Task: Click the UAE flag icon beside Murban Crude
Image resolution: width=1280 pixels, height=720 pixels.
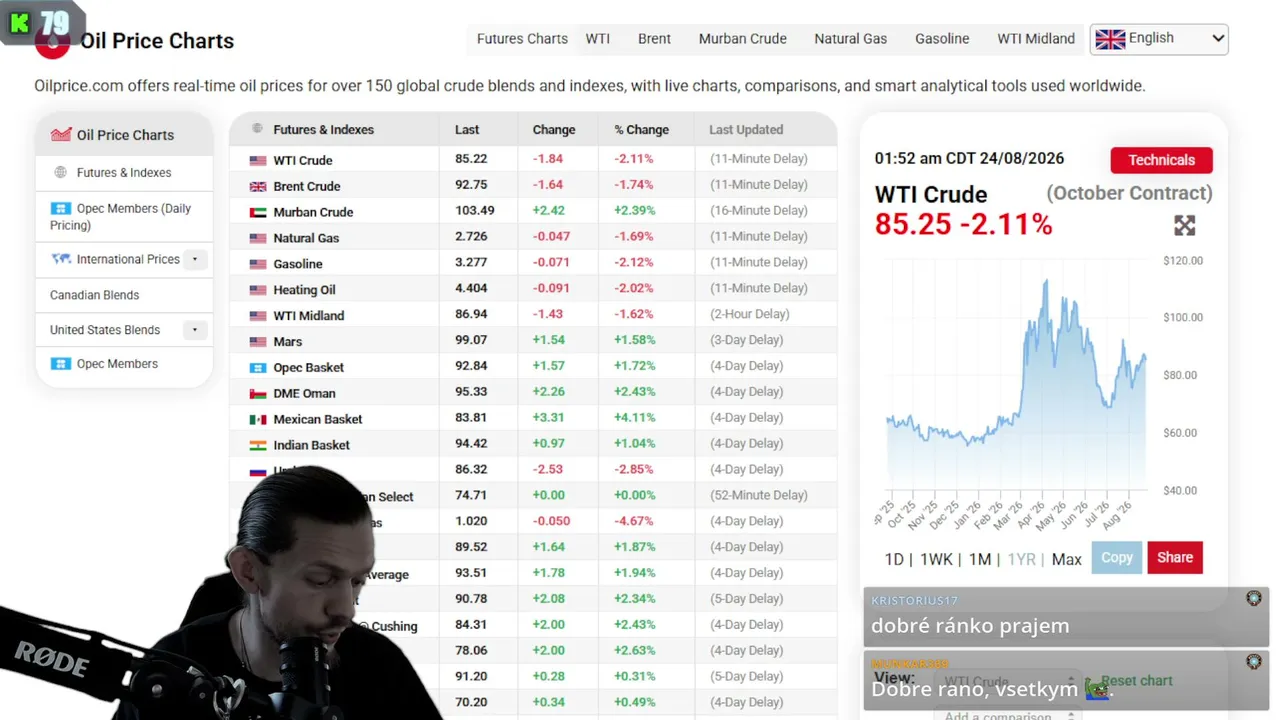Action: coord(258,212)
